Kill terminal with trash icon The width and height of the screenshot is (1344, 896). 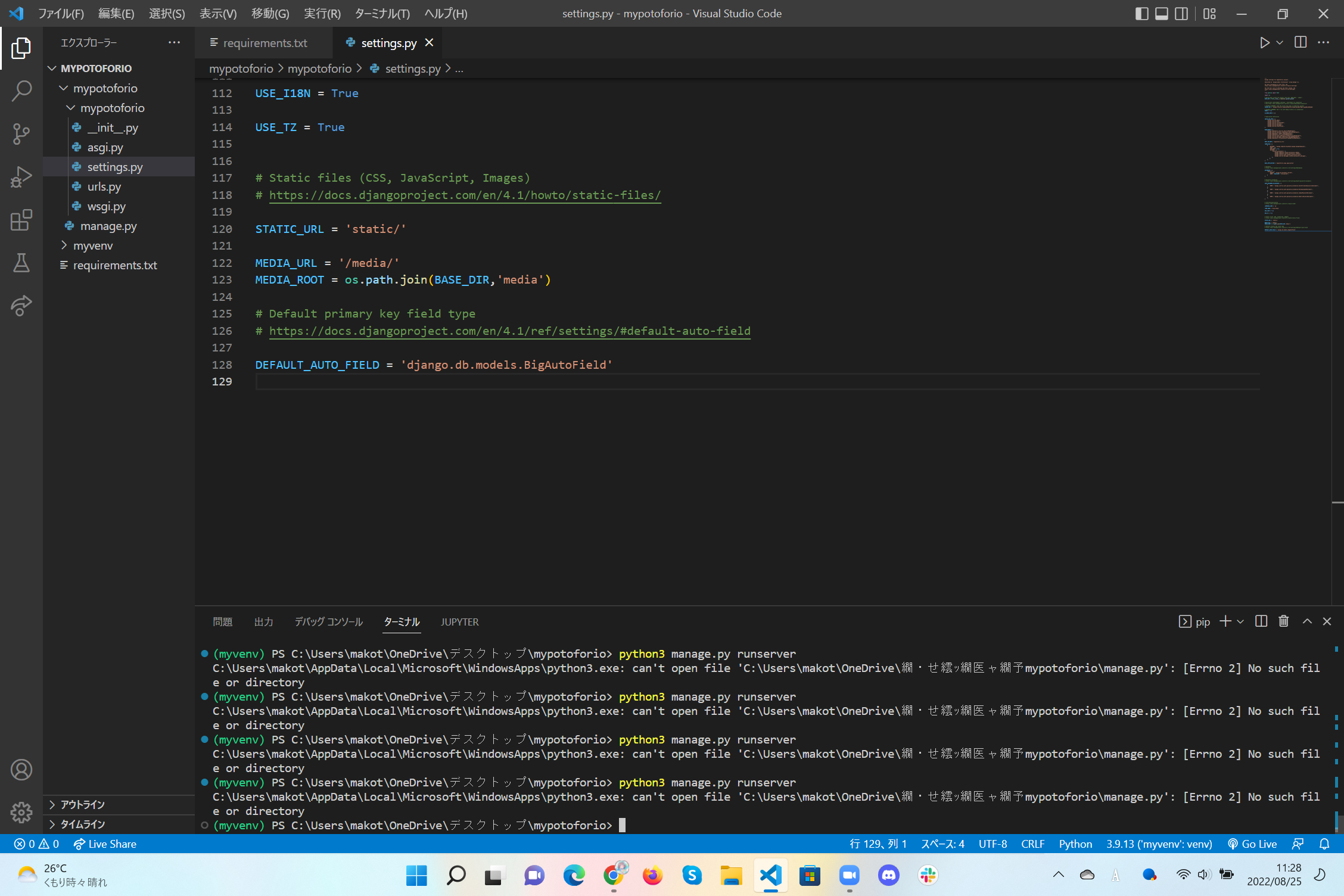(1284, 621)
